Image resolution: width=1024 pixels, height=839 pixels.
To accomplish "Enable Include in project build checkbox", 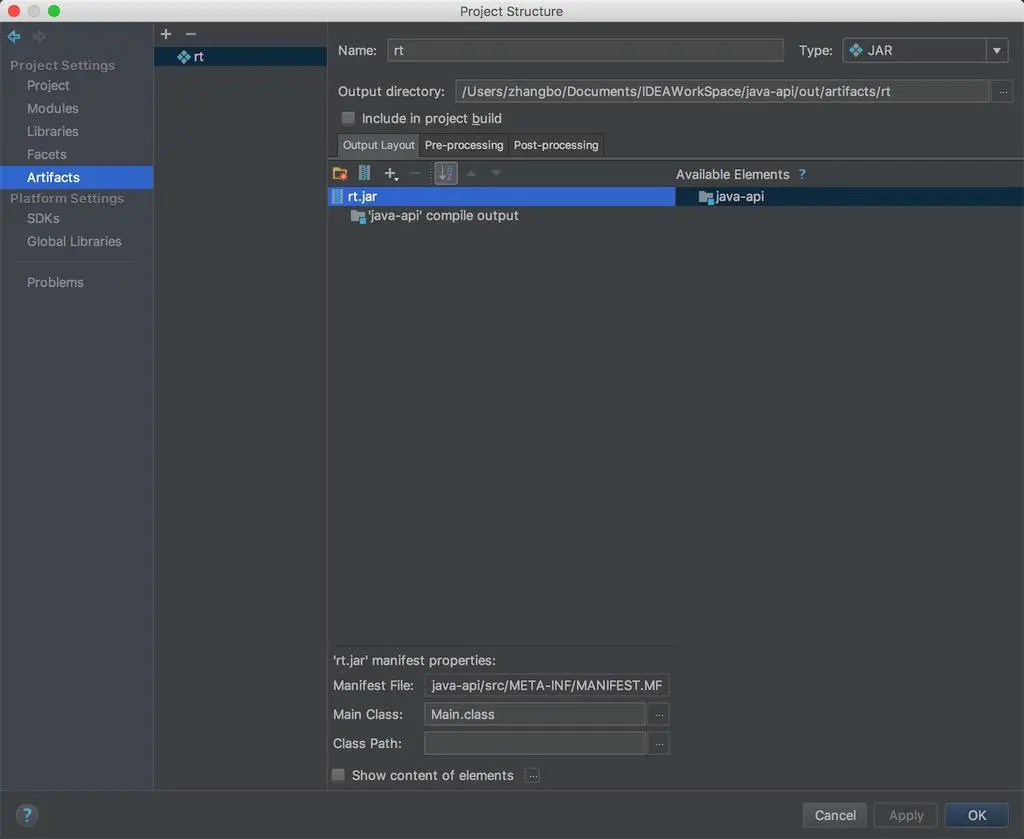I will click(348, 118).
